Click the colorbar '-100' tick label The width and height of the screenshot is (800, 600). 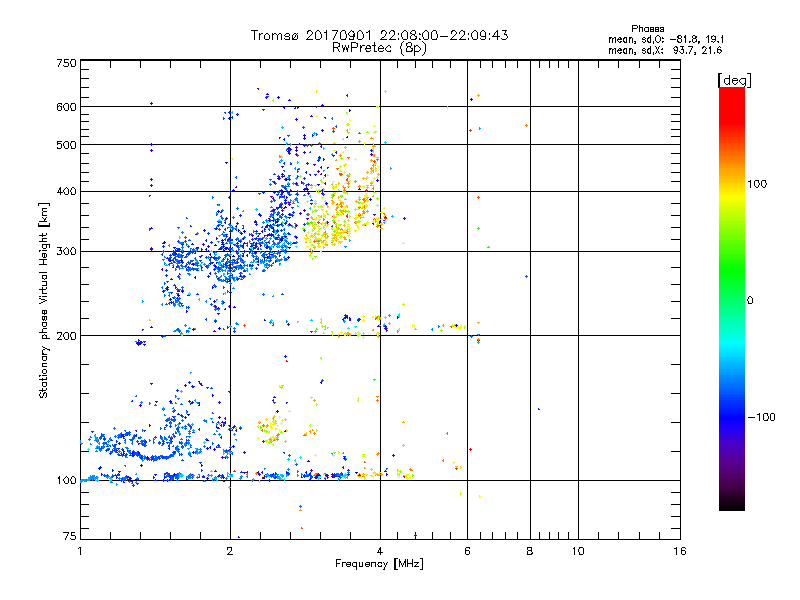coord(761,417)
